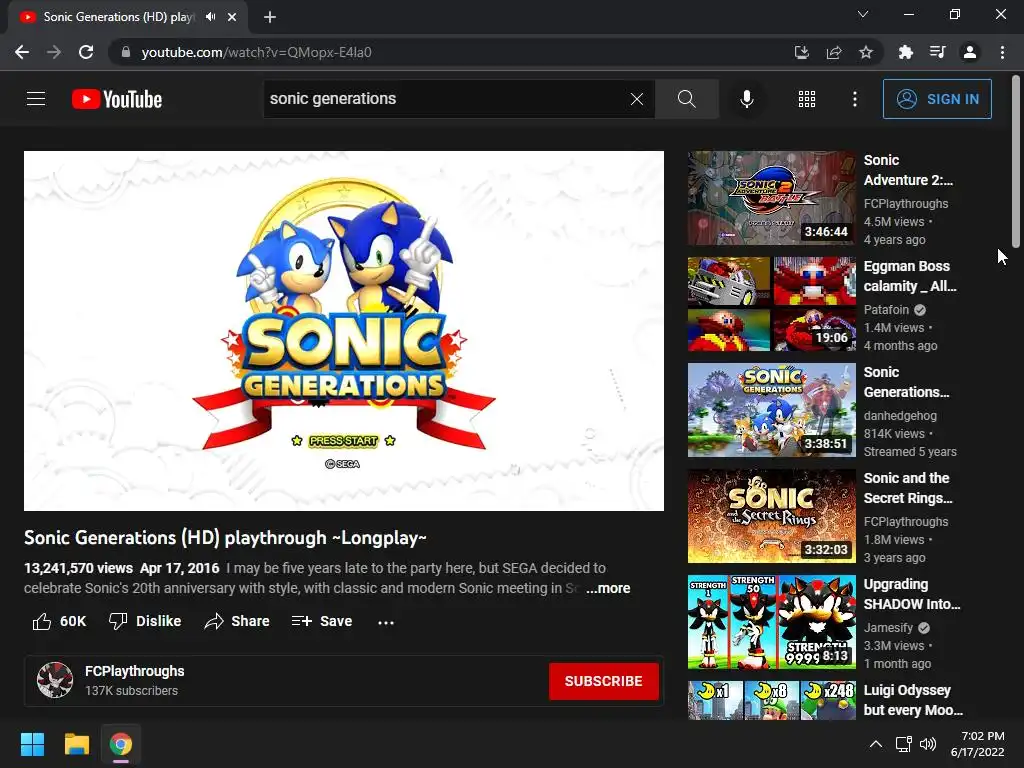The image size is (1024, 768).
Task: Open the Eggman Boss calamity title link
Action: pos(910,276)
